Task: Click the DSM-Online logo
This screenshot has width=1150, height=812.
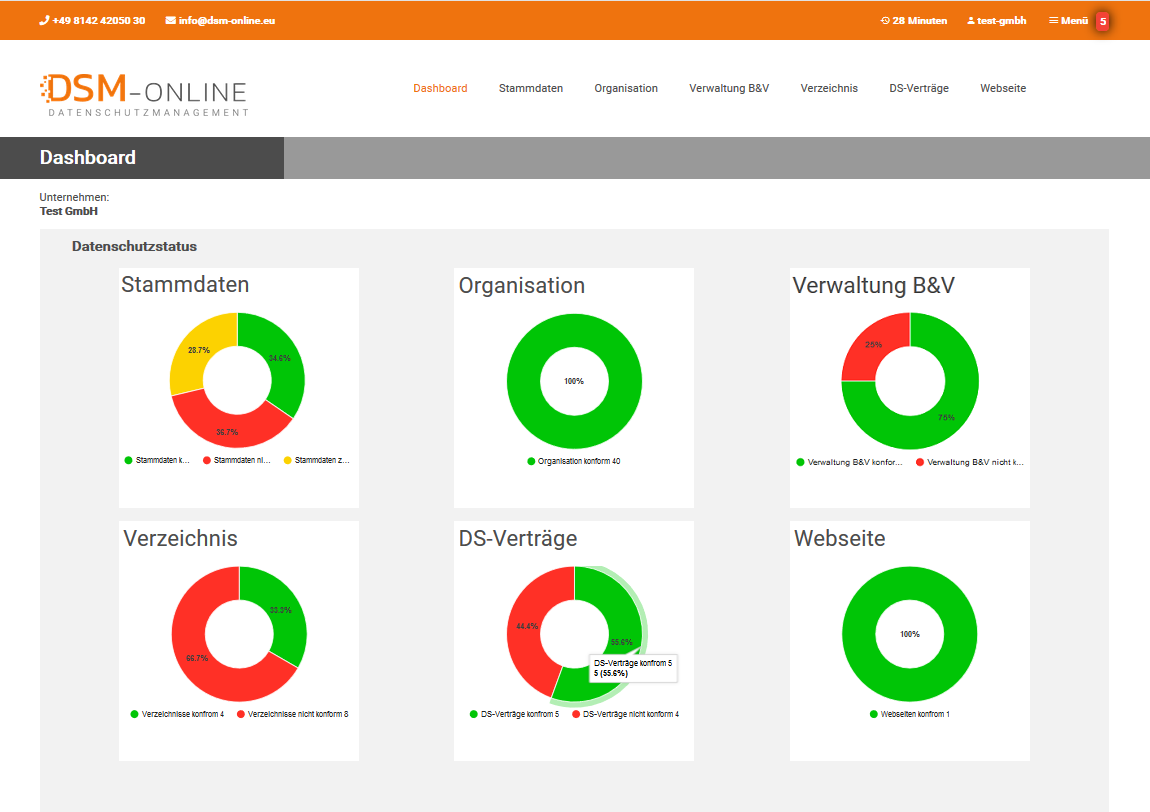Action: (x=143, y=95)
